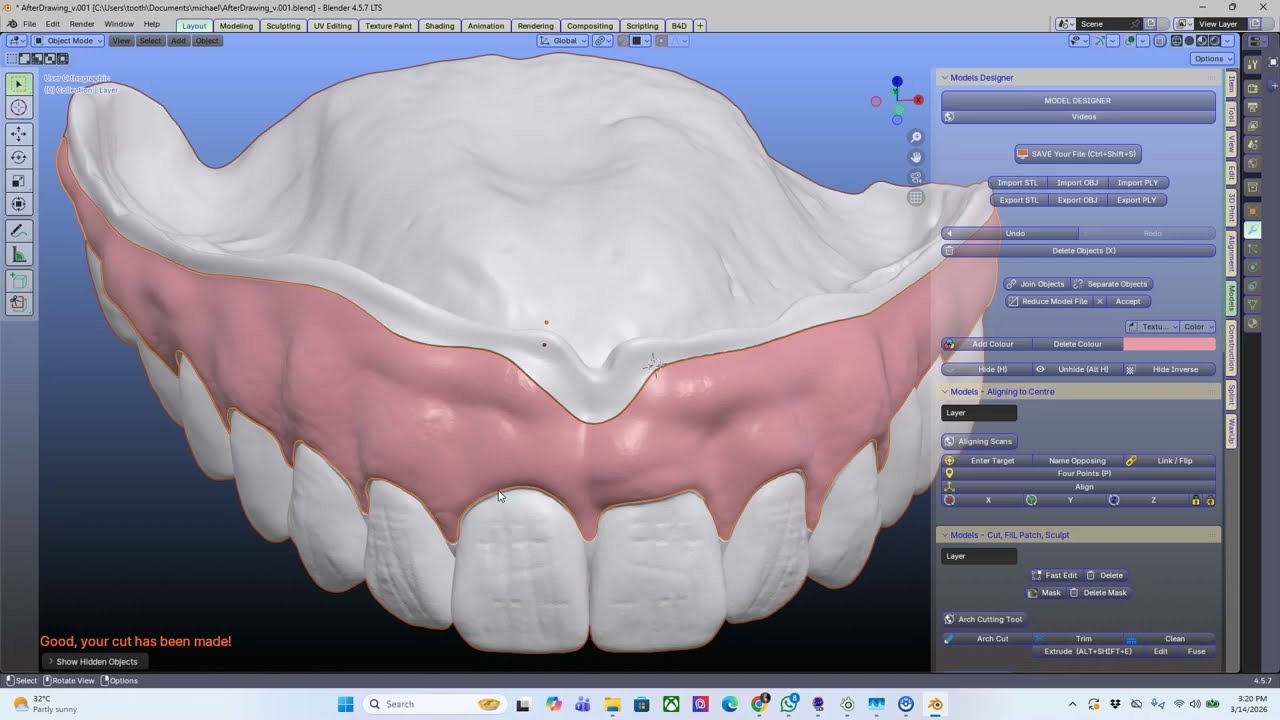Choose the Measure tool
The height and width of the screenshot is (720, 1280).
[19, 255]
